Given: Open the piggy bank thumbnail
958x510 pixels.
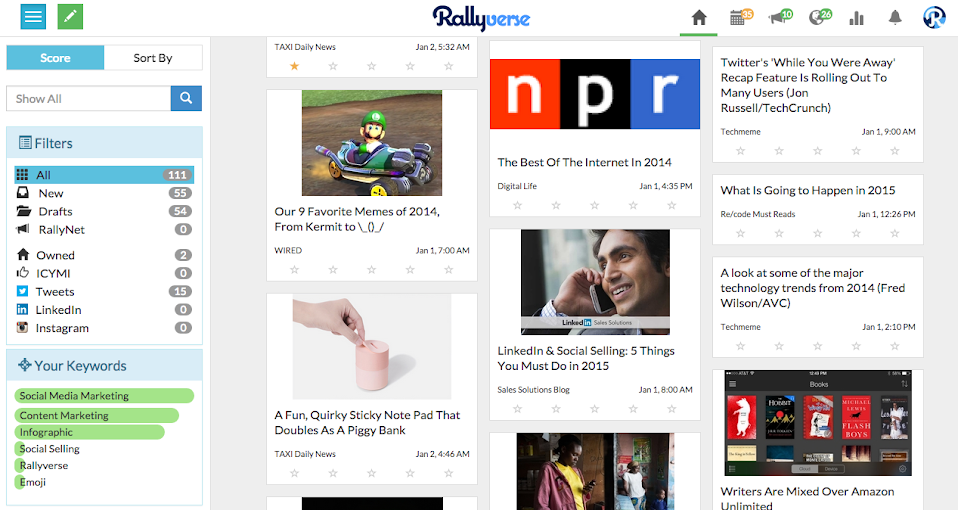Looking at the screenshot, I should coord(371,347).
